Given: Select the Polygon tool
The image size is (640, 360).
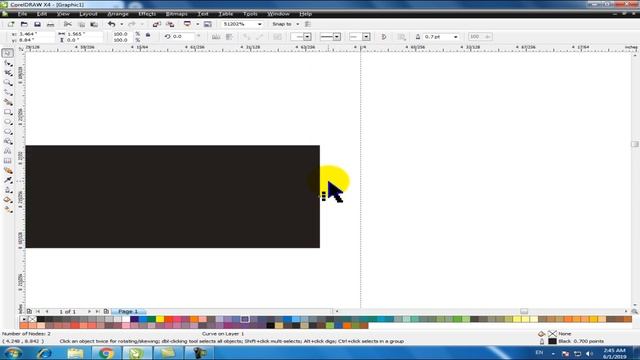Looking at the screenshot, I should coord(8,132).
